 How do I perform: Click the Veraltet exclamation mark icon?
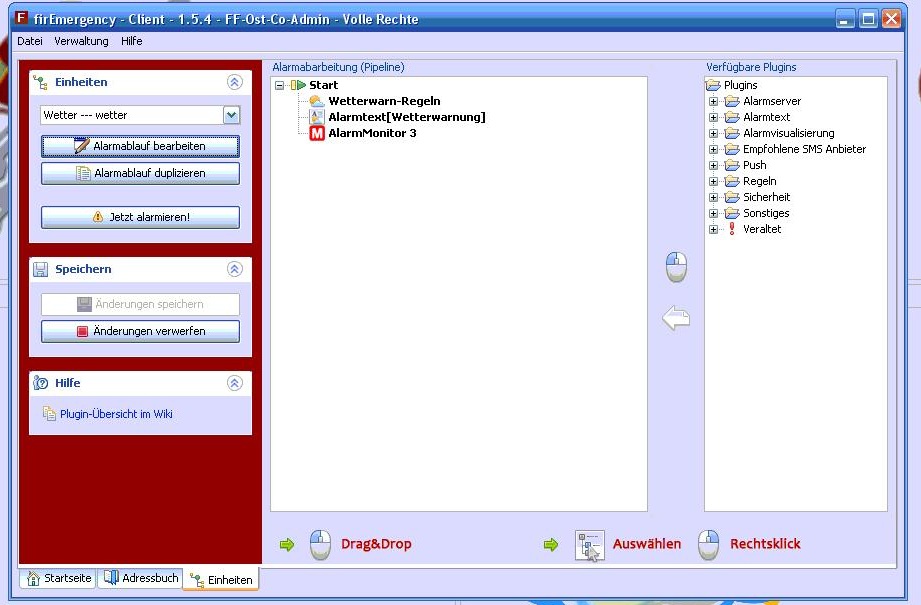(732, 229)
